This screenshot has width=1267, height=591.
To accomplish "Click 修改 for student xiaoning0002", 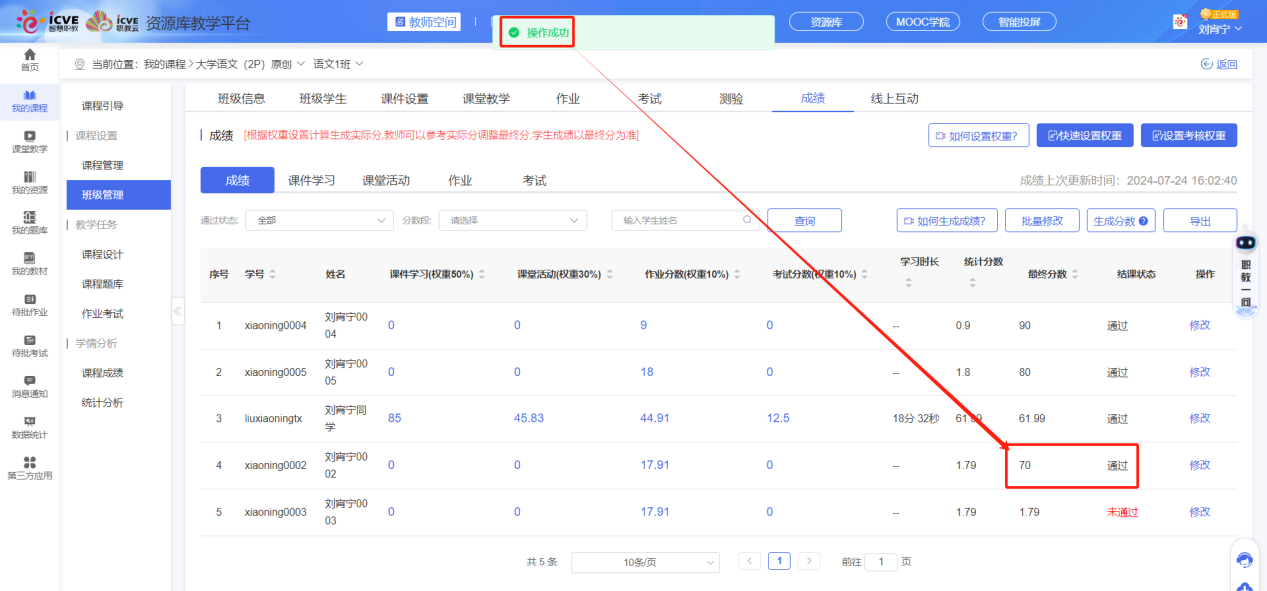I will click(1199, 465).
